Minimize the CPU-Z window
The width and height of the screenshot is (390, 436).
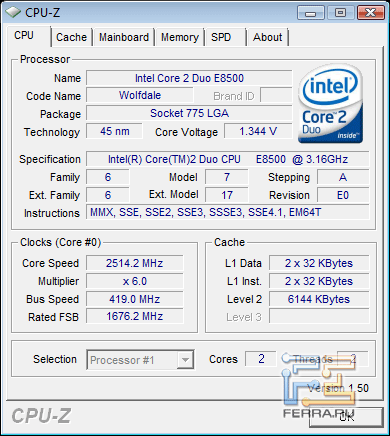(310, 13)
